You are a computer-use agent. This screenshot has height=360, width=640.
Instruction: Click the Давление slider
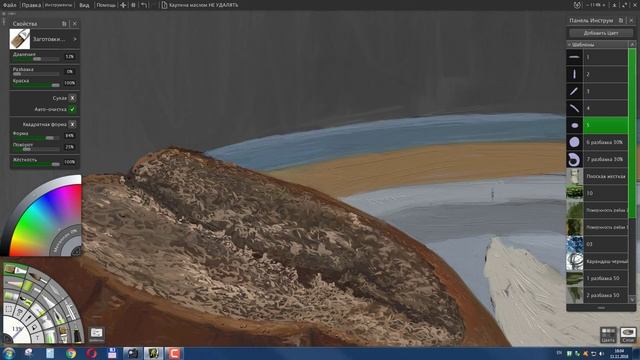click(x=36, y=59)
